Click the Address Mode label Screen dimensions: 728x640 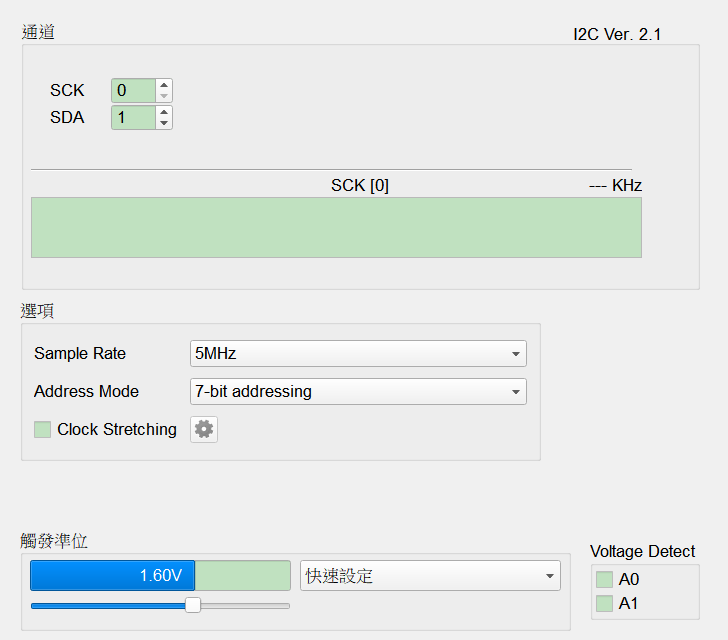[x=86, y=392]
